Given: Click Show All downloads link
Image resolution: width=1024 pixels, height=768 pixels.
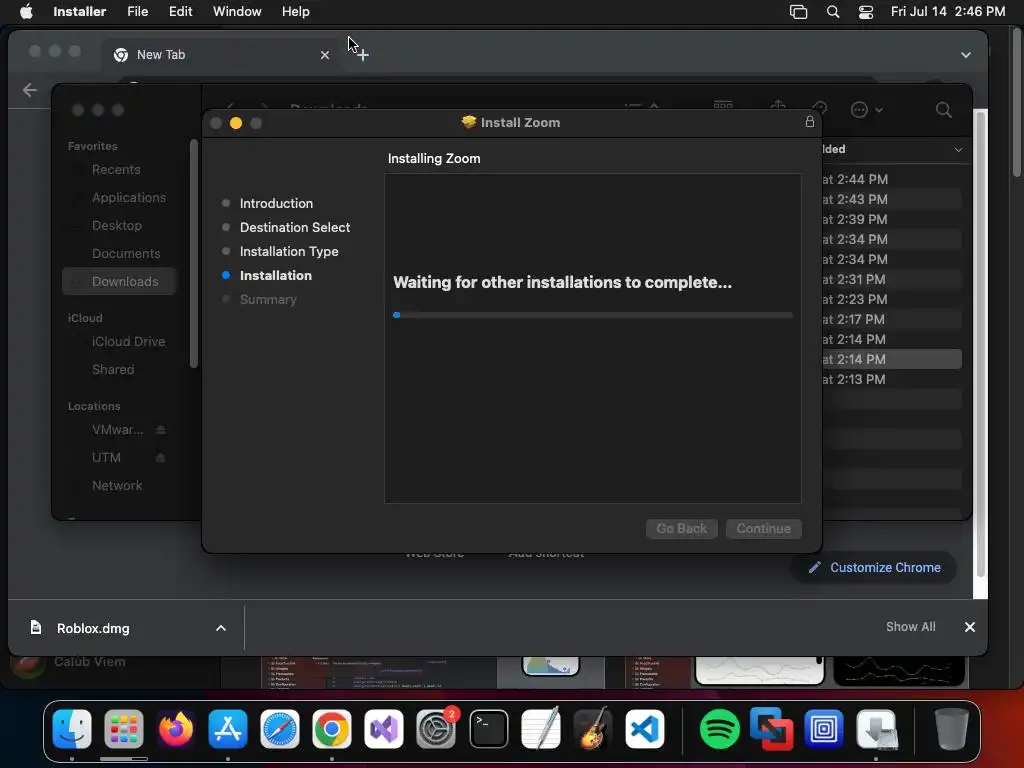Looking at the screenshot, I should point(910,626).
